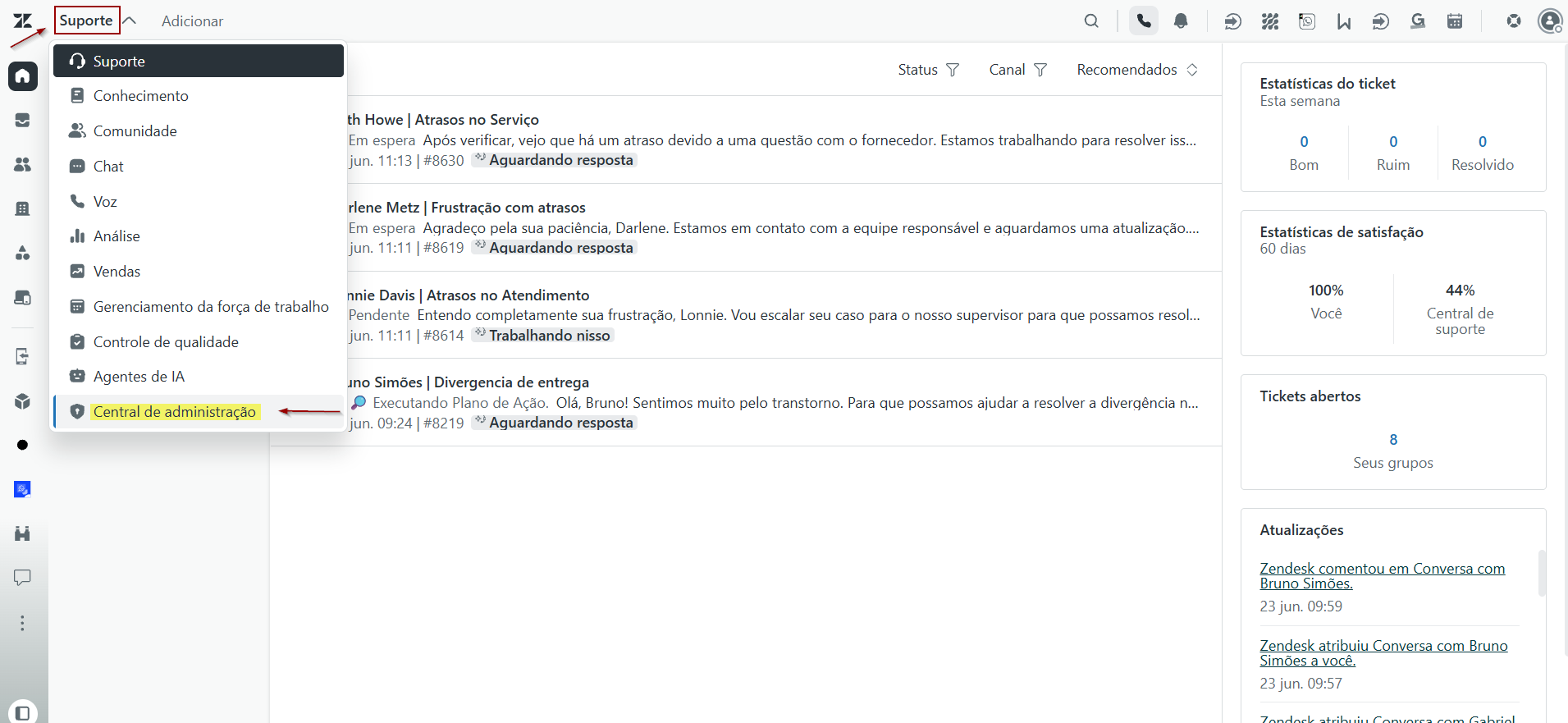
Task: Open Organizations building icon in sidebar
Action: 23,208
